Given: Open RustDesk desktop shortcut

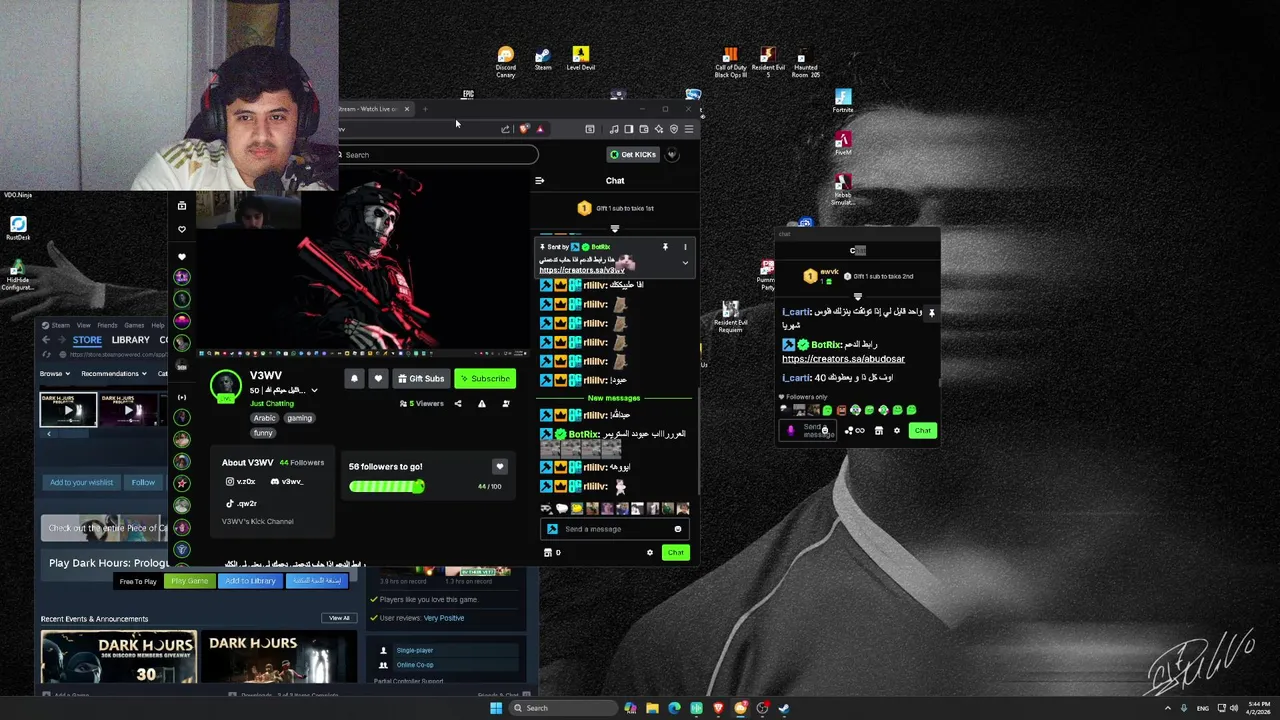Looking at the screenshot, I should click(x=18, y=228).
